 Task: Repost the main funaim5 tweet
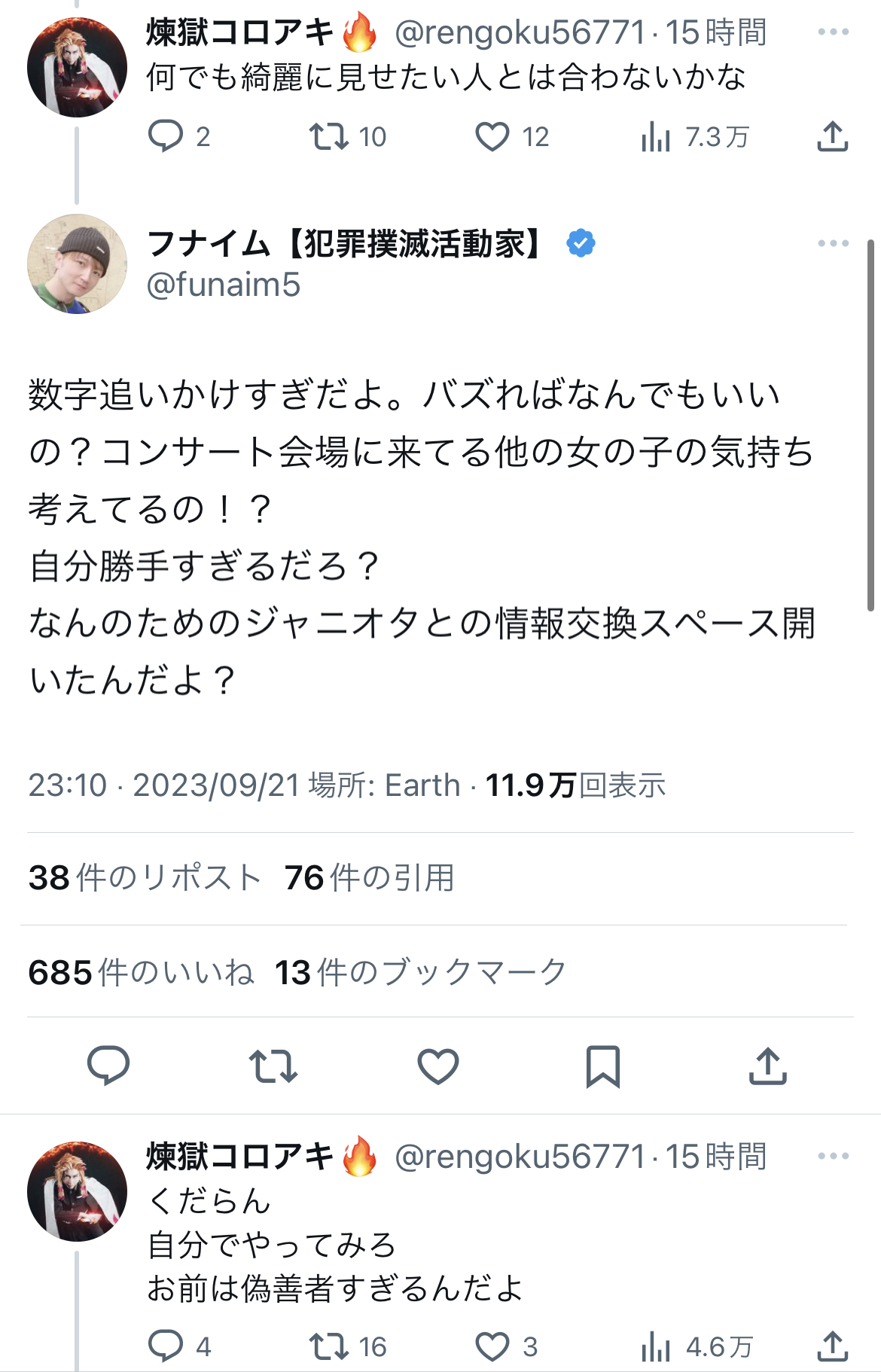point(273,1066)
